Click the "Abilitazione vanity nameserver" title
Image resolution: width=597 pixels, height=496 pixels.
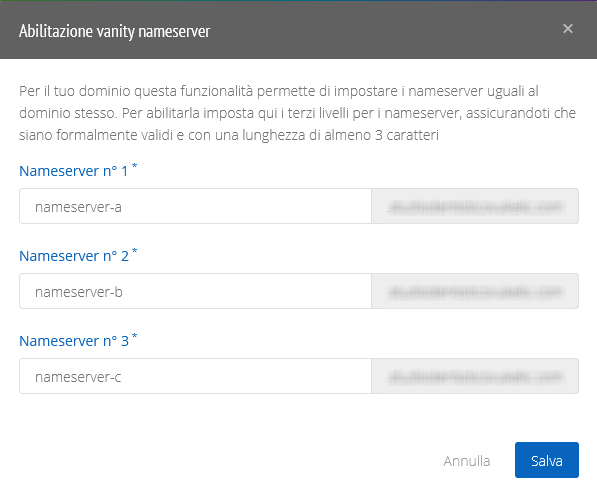115,31
